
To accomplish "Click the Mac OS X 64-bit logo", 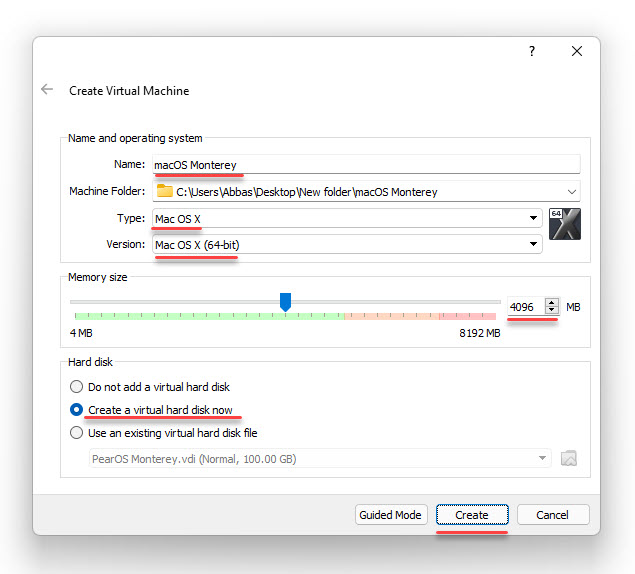I will coord(565,224).
